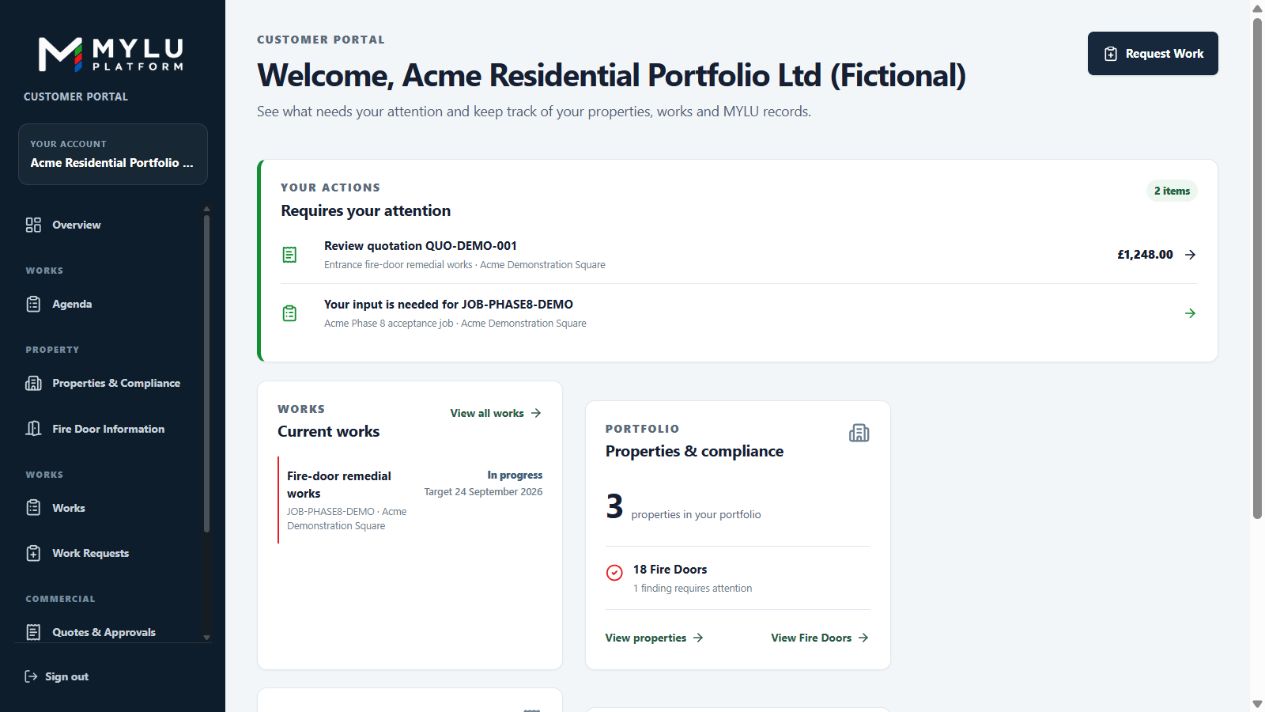Screen dimensions: 1265x712
Task: Open Quotes & Approvals in sidebar
Action: click(x=113, y=632)
